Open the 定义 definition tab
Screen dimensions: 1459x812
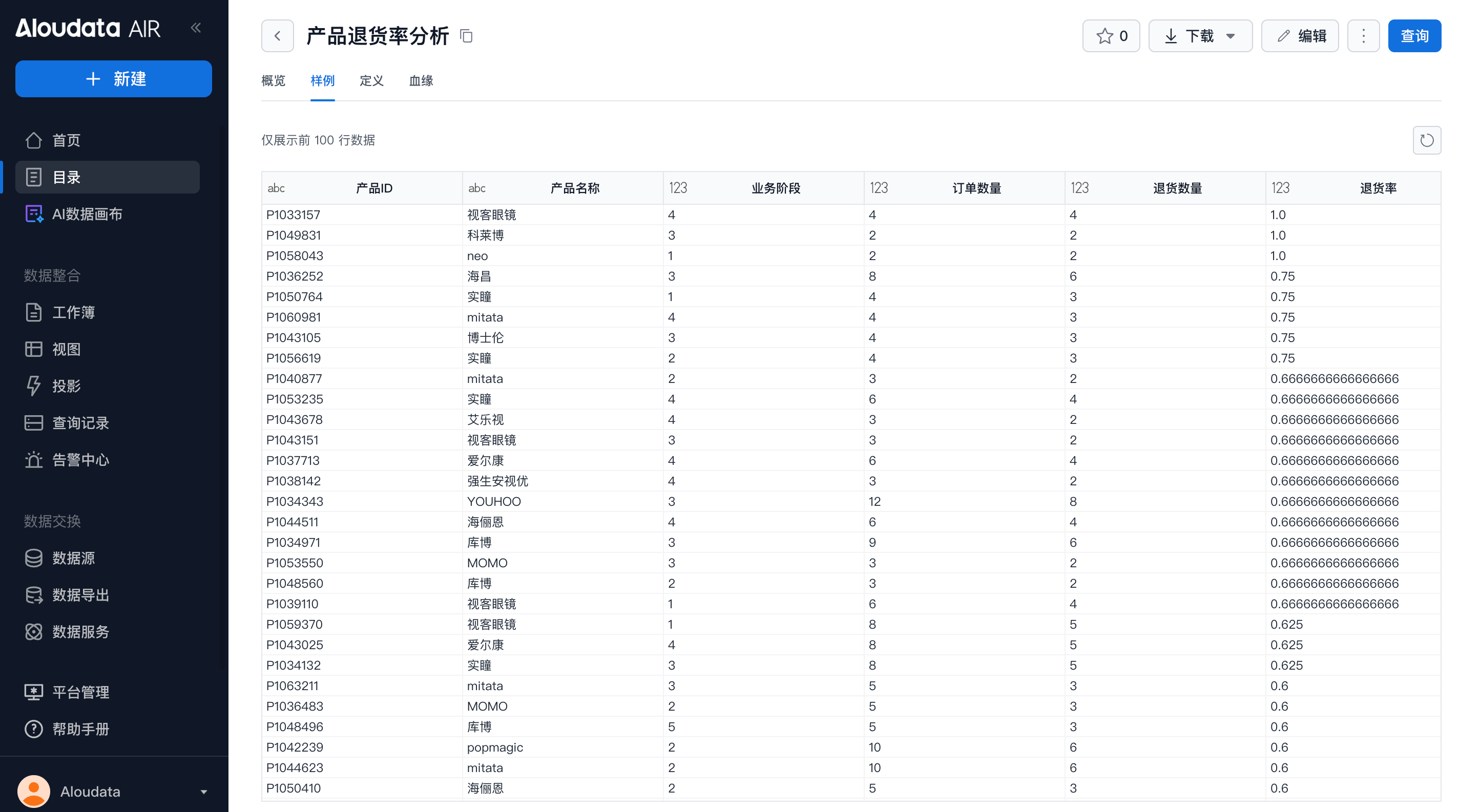point(371,81)
